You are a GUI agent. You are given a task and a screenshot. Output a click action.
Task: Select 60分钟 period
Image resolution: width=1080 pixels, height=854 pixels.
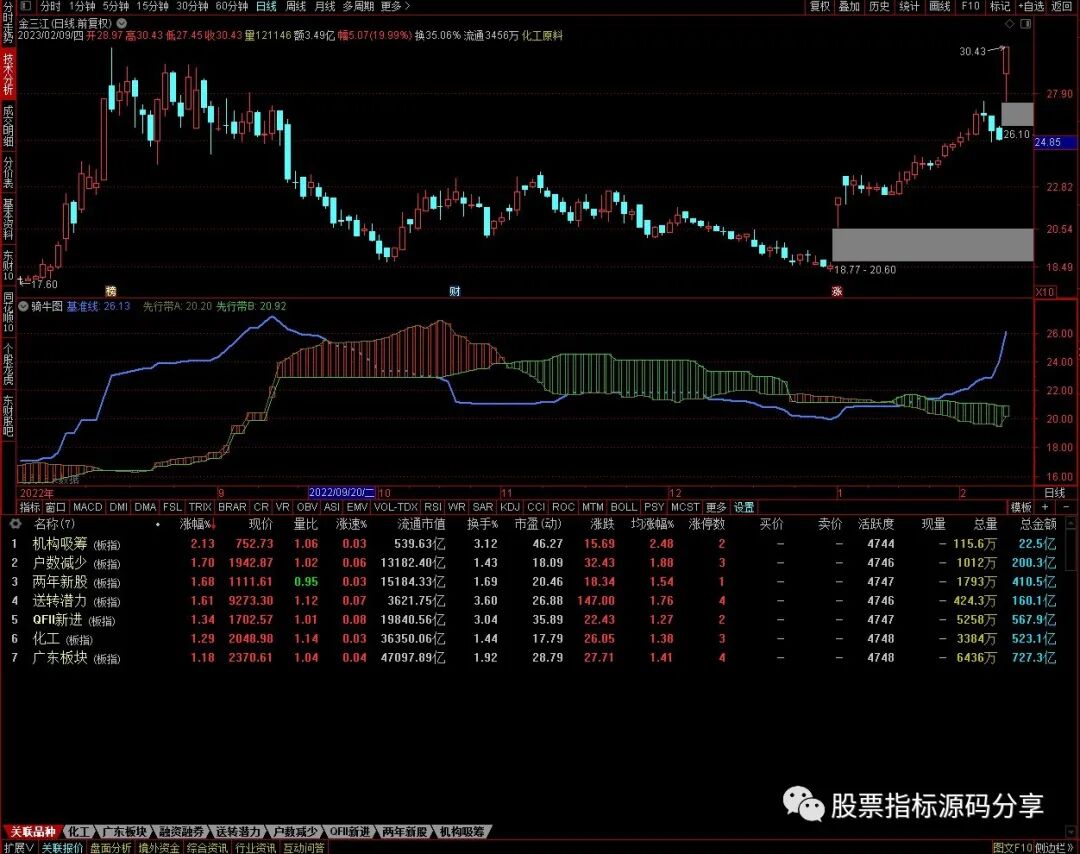(231, 6)
